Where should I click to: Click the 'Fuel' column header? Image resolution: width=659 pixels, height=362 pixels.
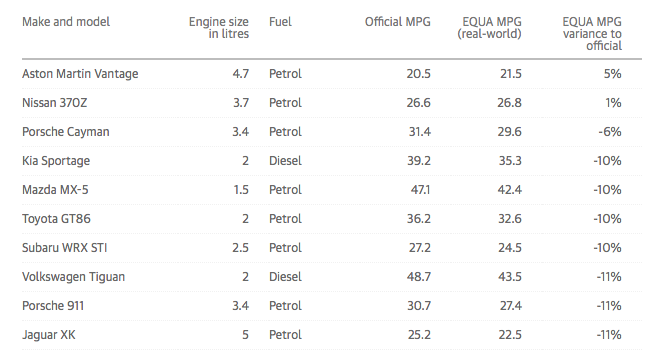(280, 22)
